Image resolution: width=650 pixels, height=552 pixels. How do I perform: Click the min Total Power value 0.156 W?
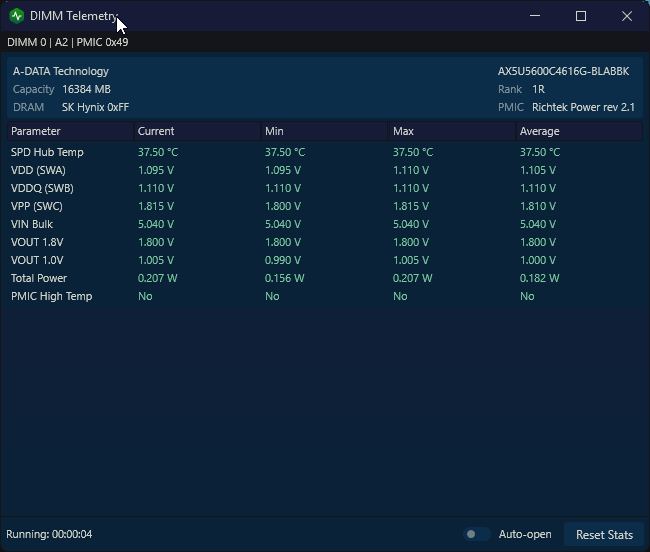coord(285,278)
